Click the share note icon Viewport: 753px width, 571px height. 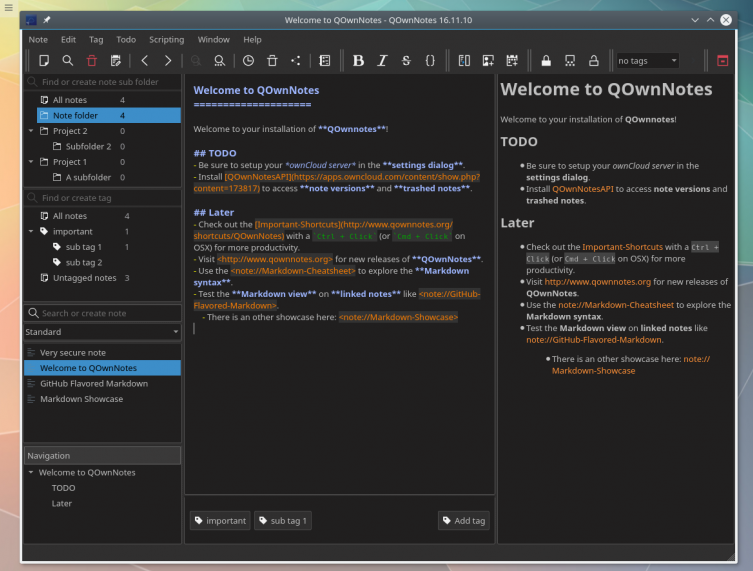click(296, 61)
